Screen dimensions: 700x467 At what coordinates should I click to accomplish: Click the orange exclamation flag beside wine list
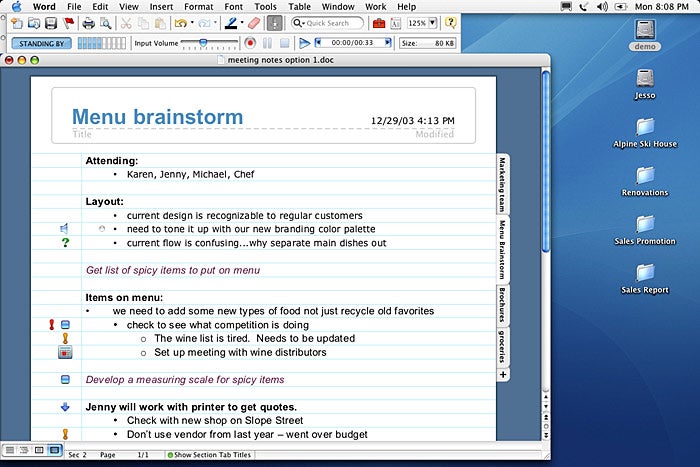click(65, 338)
